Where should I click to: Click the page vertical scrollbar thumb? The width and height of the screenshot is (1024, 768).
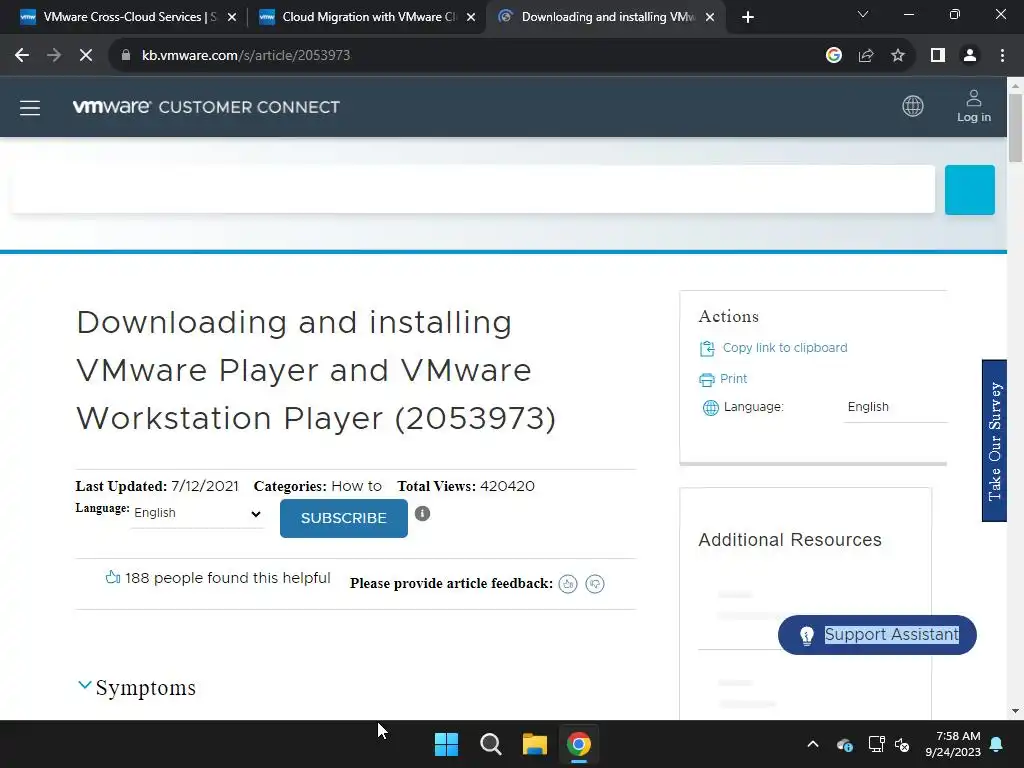pos(1015,127)
